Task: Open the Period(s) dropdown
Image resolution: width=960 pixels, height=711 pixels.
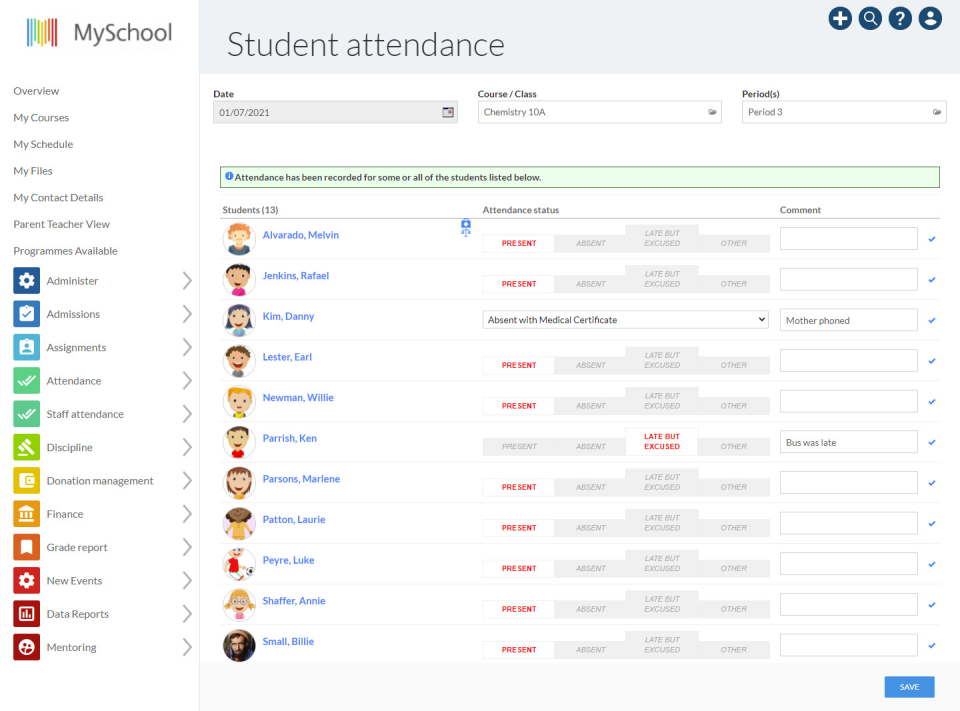Action: click(x=844, y=112)
